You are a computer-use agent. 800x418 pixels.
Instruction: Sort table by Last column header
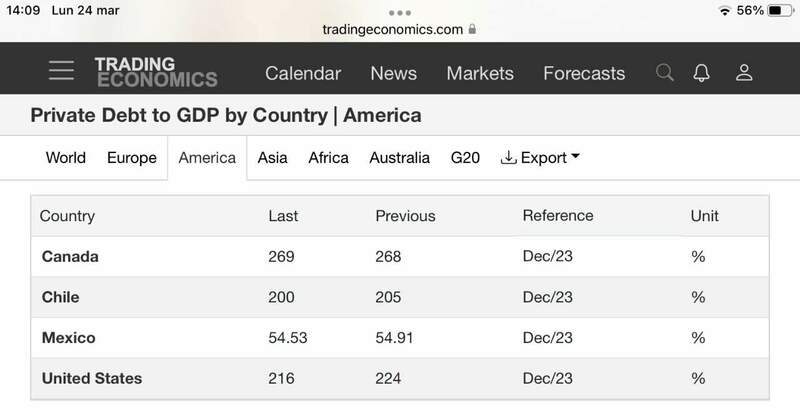[283, 215]
